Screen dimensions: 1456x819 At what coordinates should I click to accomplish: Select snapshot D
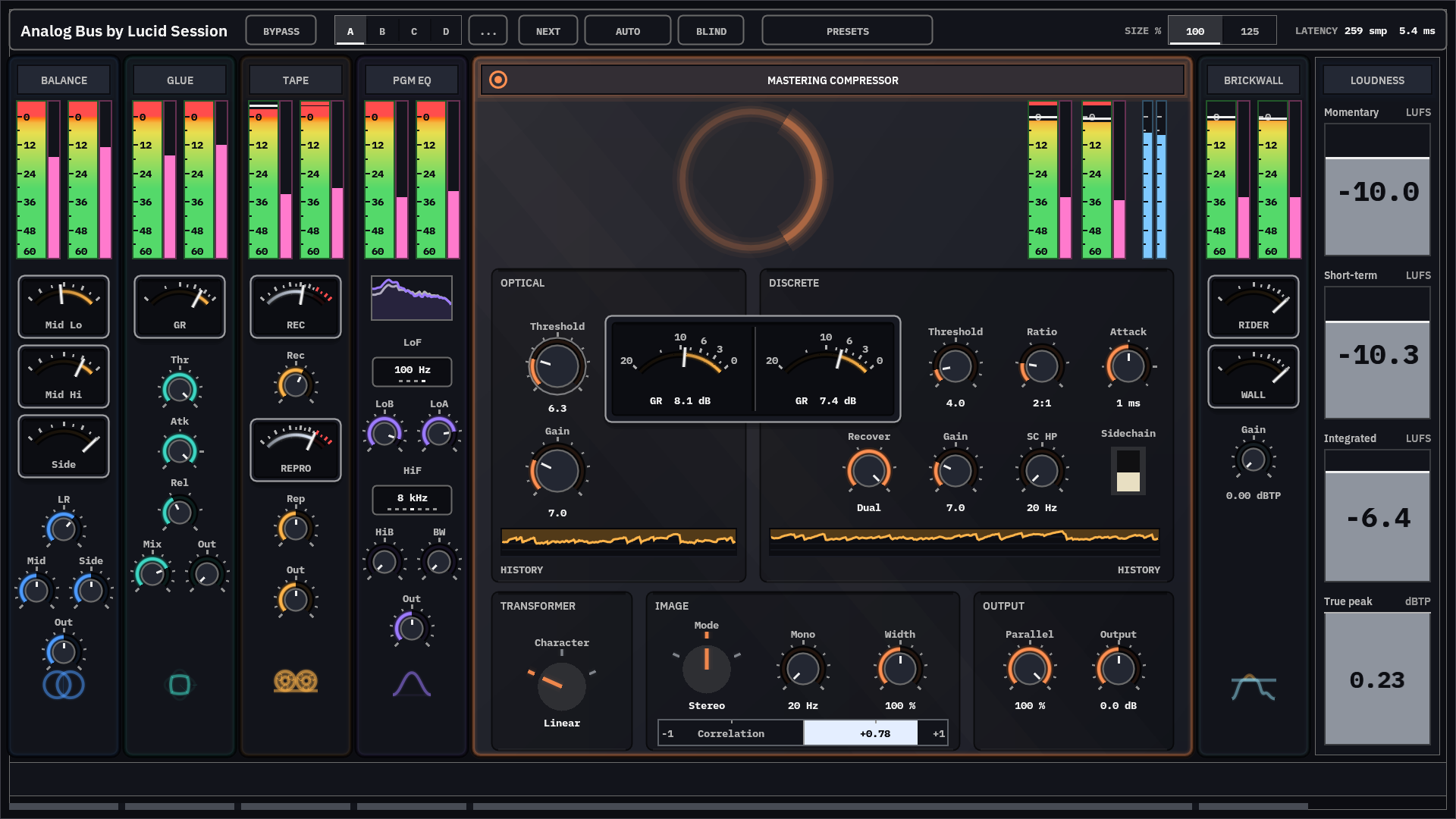click(x=446, y=31)
